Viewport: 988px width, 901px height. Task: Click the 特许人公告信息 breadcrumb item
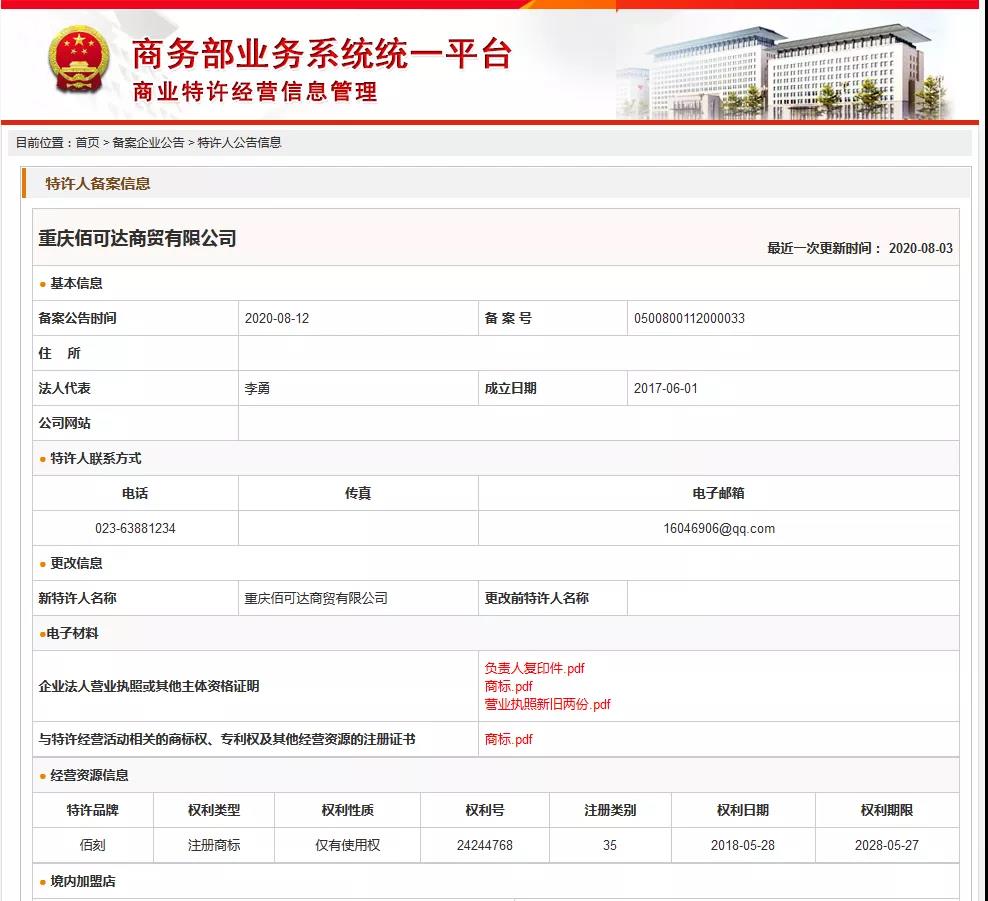[239, 143]
